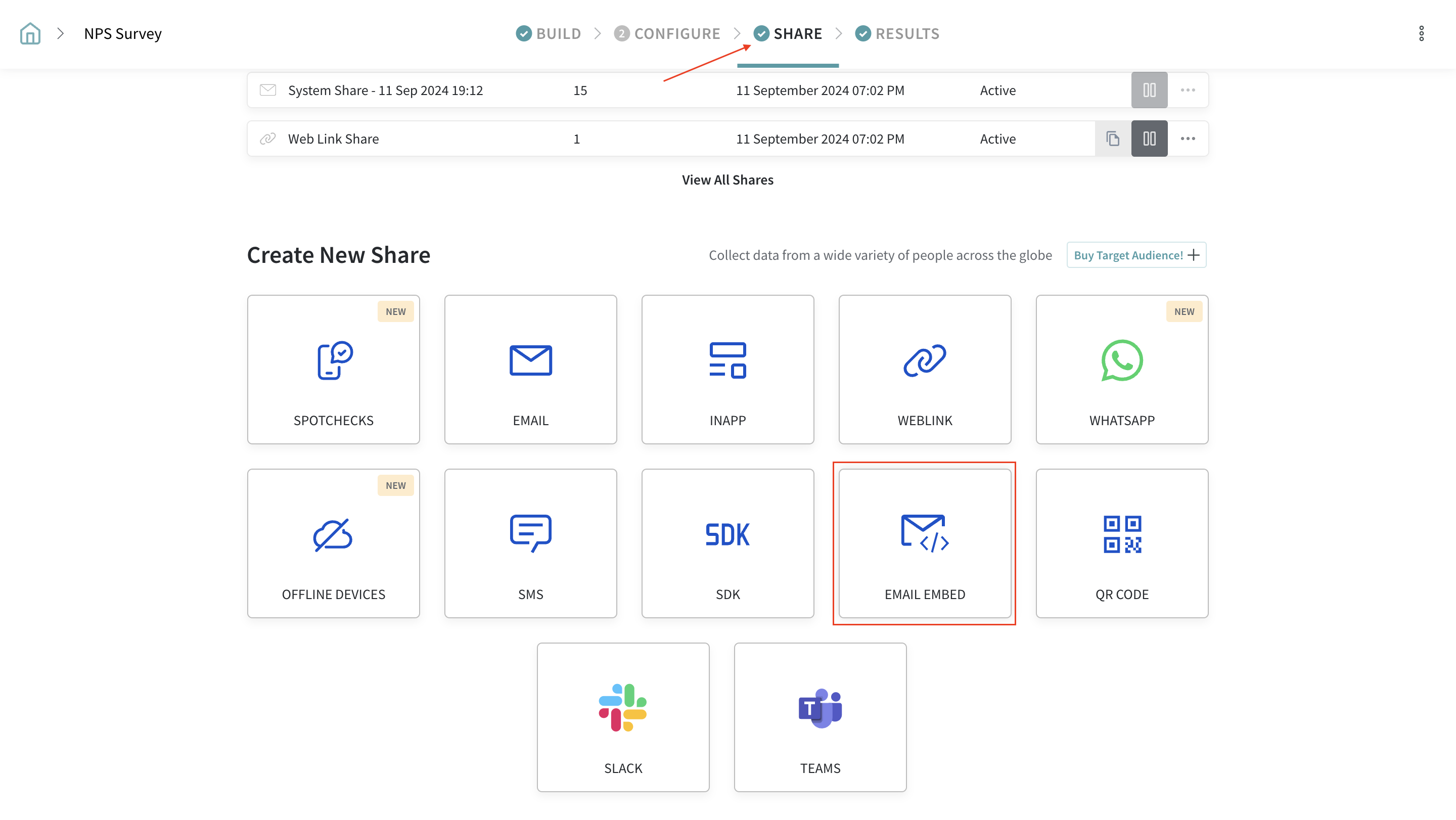Choose the Email share card
The width and height of the screenshot is (1456, 820).
point(530,369)
